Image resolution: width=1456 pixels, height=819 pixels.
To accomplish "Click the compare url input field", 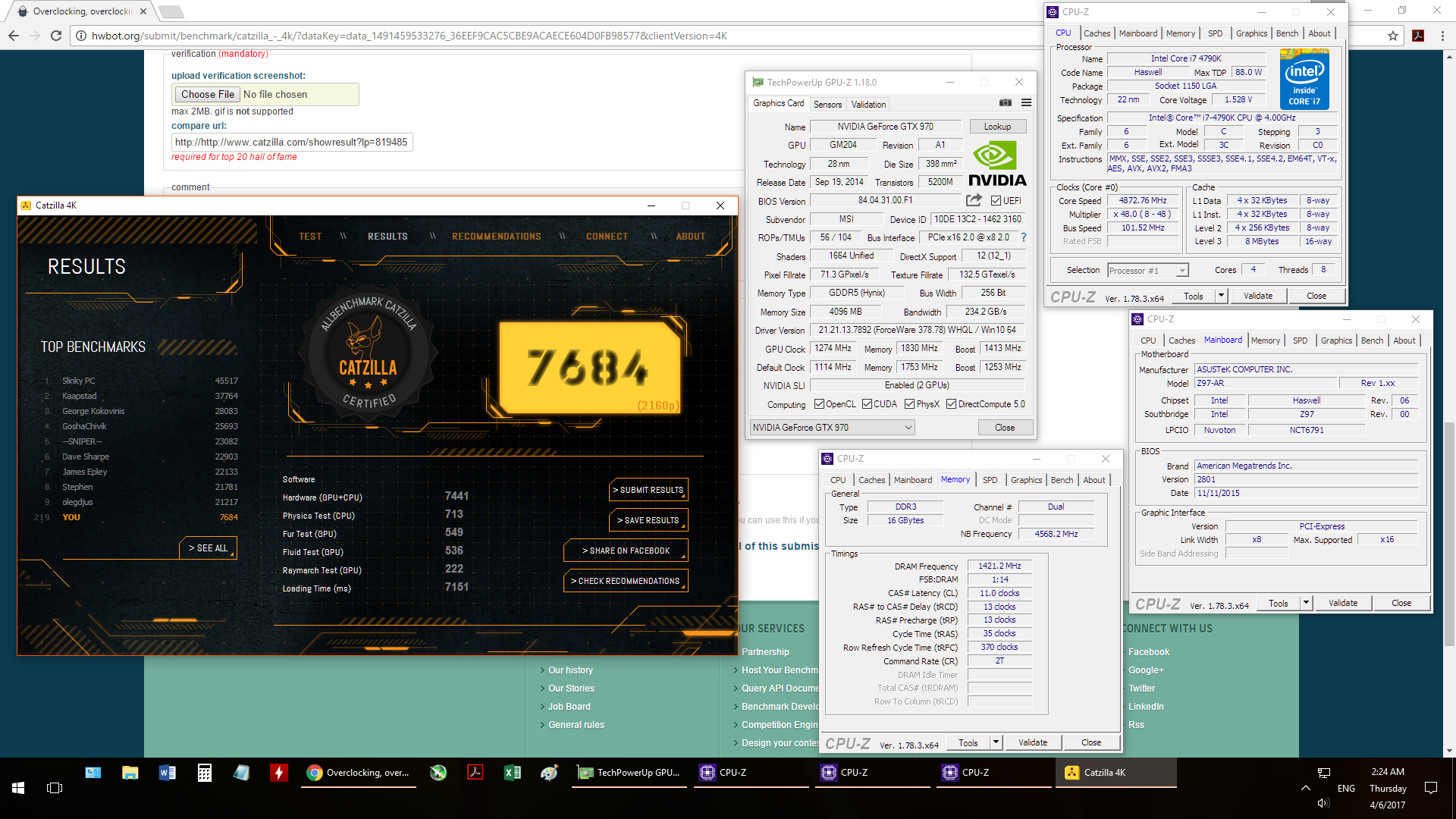I will (292, 142).
